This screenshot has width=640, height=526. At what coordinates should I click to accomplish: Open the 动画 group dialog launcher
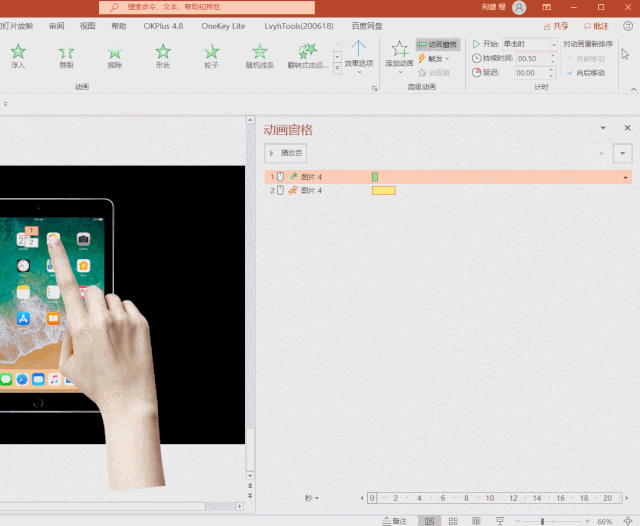(374, 88)
